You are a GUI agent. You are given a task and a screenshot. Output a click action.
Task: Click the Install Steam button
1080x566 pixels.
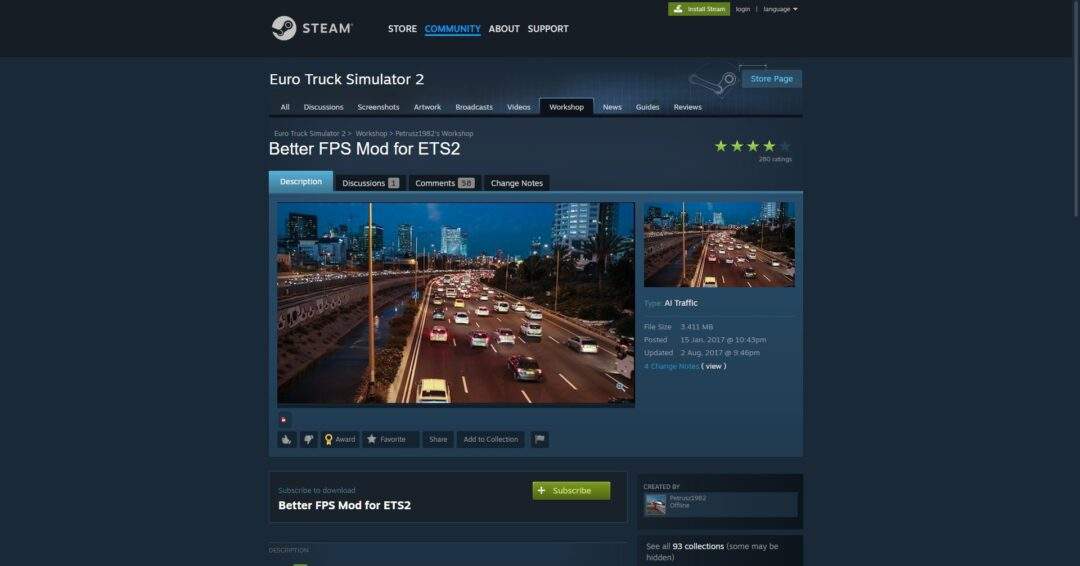[698, 9]
